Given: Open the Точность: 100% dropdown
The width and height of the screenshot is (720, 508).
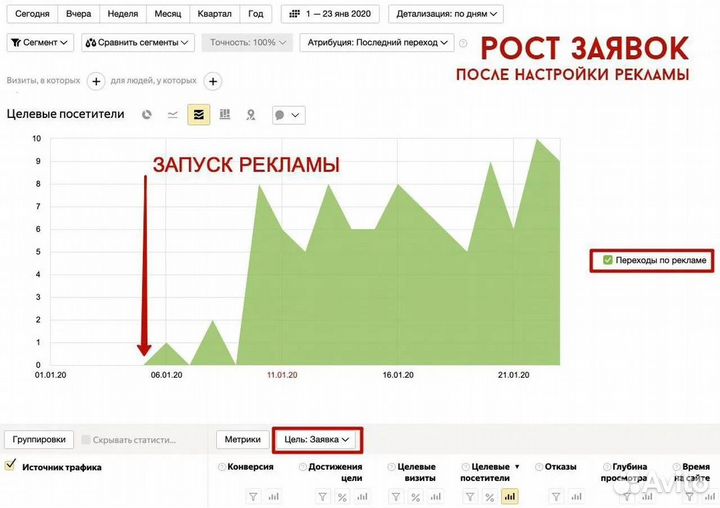Looking at the screenshot, I should point(247,43).
